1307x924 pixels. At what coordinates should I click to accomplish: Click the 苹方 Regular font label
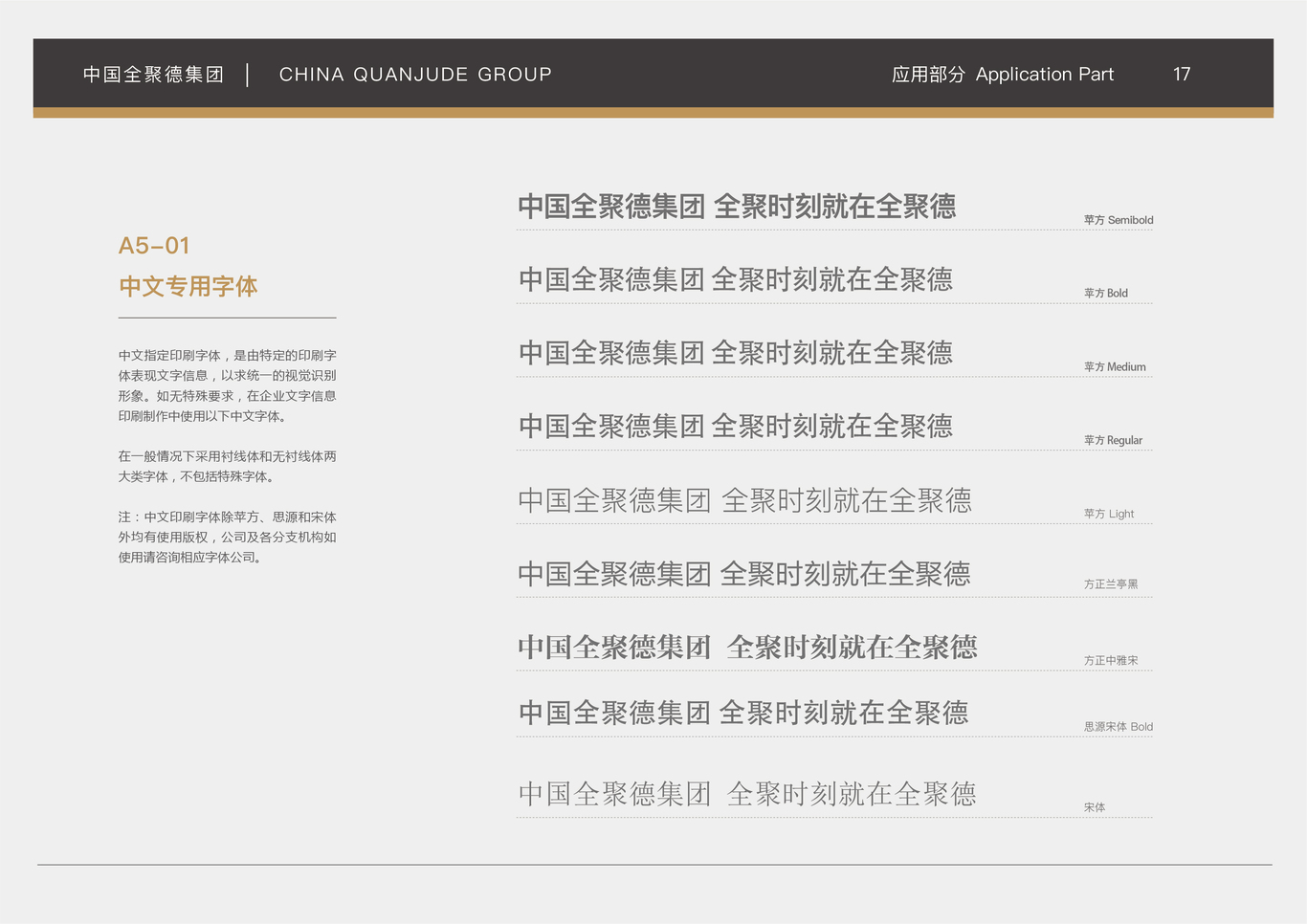pyautogui.click(x=1113, y=441)
